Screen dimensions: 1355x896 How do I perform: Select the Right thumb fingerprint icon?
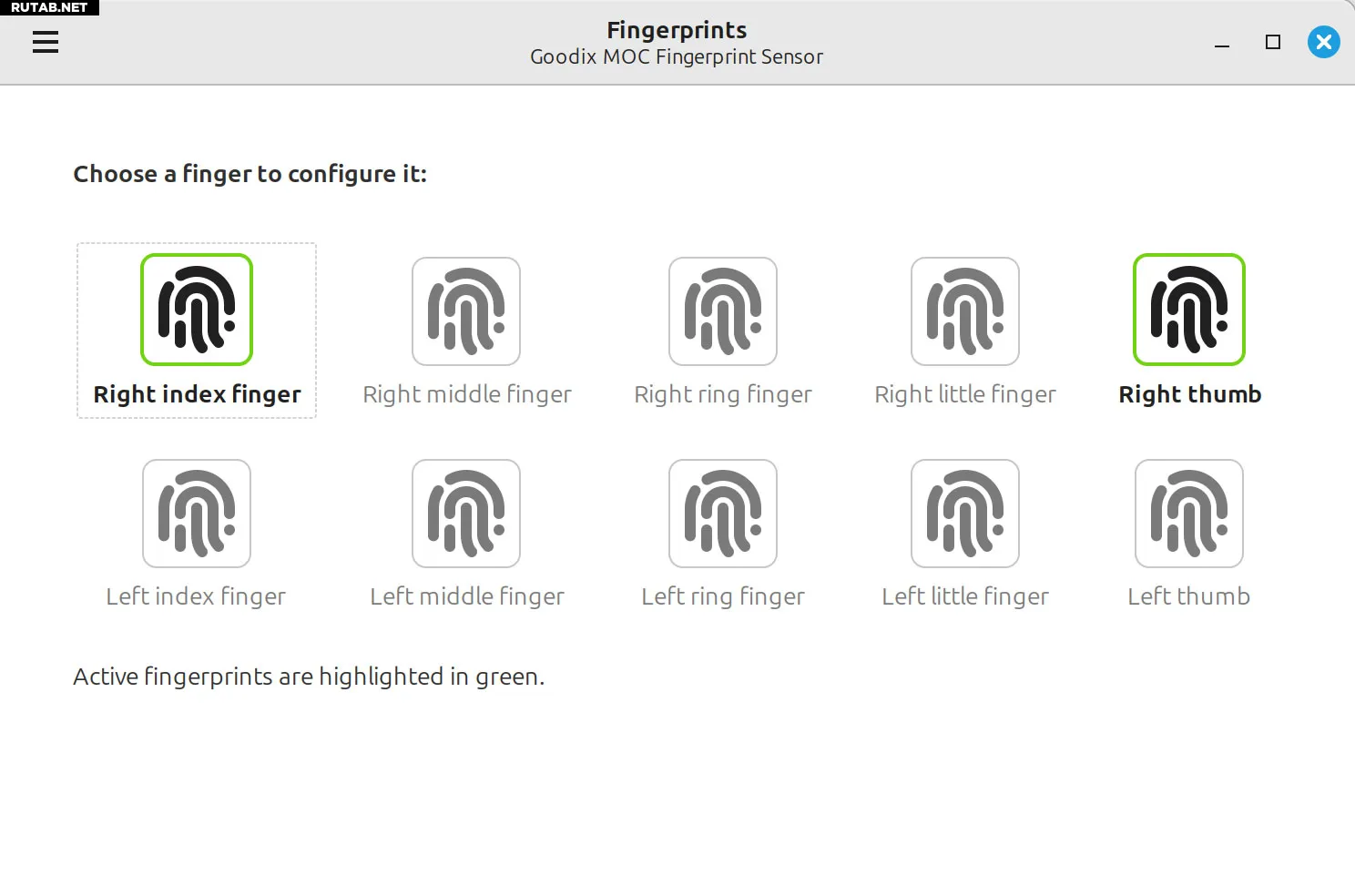pos(1189,310)
